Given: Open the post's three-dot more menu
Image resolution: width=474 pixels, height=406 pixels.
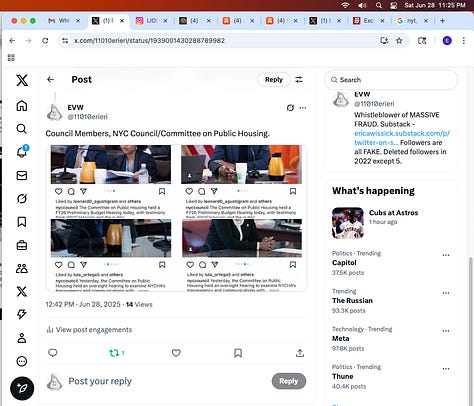Looking at the screenshot, I should (x=303, y=108).
